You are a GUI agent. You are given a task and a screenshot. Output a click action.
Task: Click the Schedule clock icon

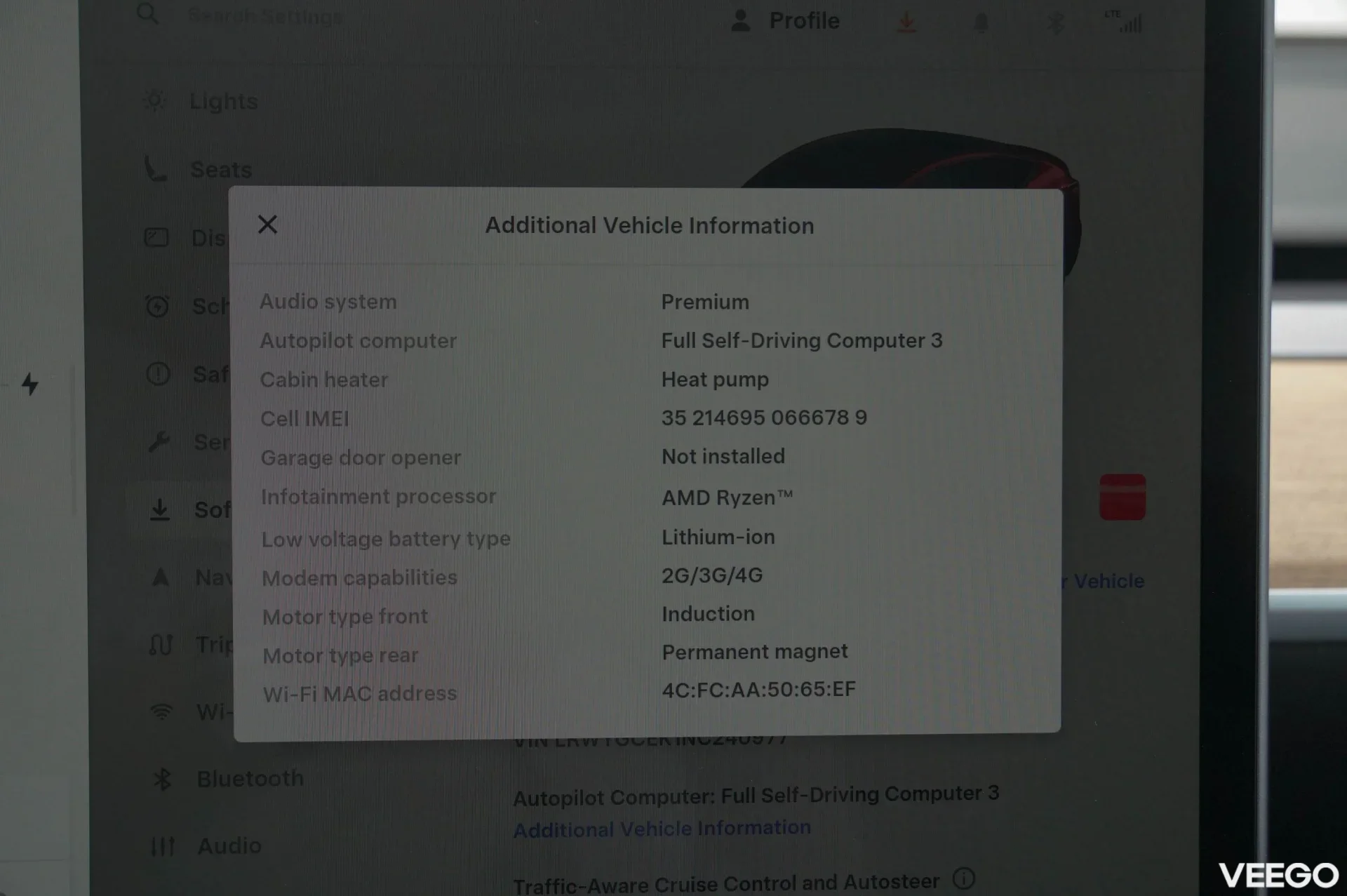pyautogui.click(x=157, y=306)
